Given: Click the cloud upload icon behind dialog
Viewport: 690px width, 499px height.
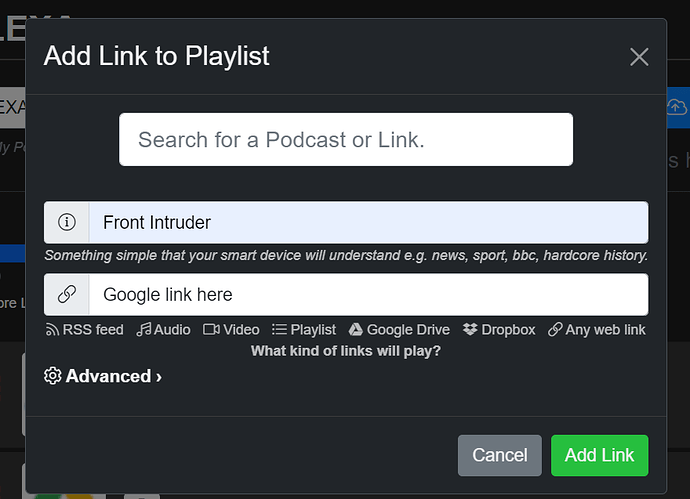Looking at the screenshot, I should (x=676, y=107).
